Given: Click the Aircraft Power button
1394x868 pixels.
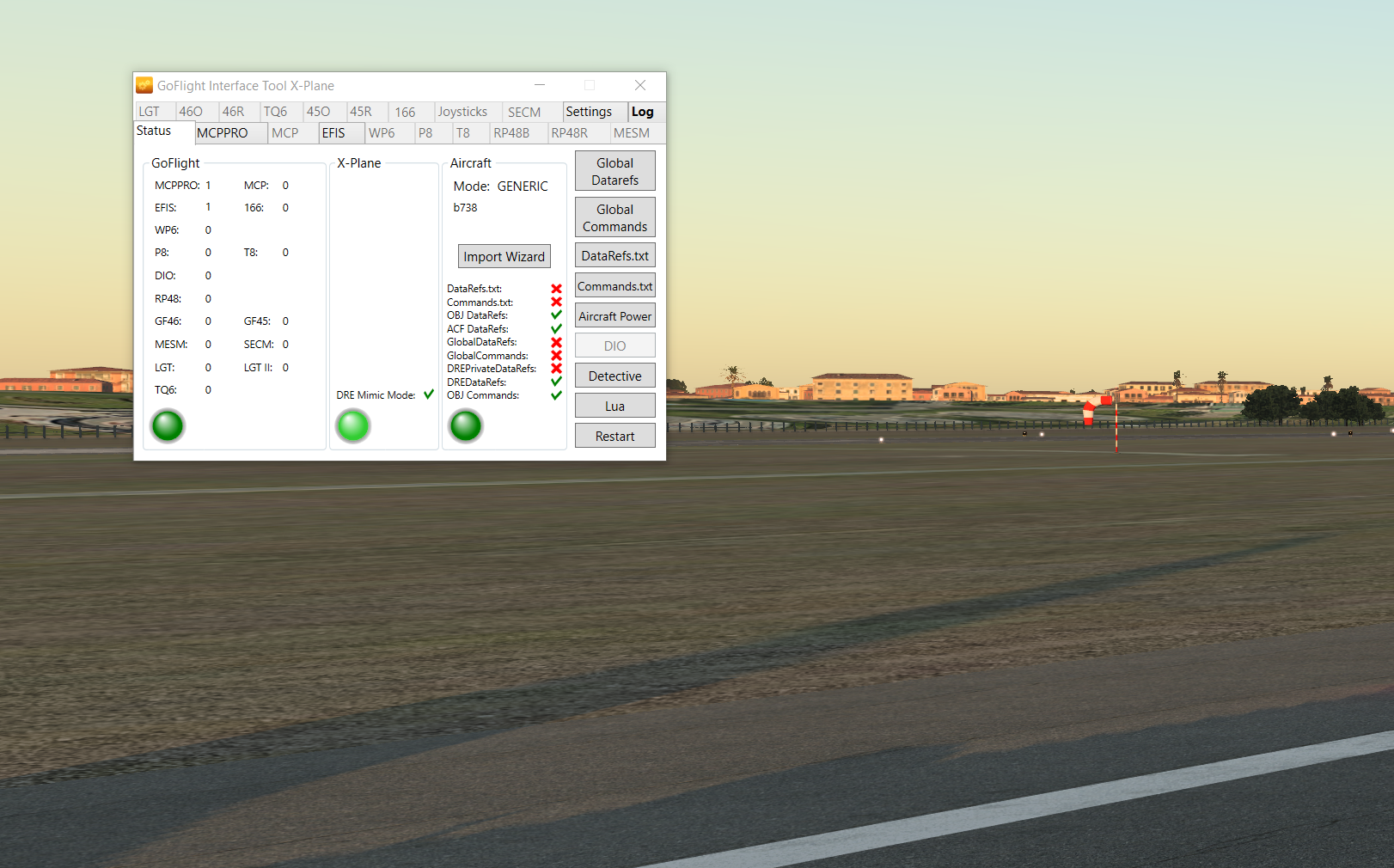Looking at the screenshot, I should [614, 316].
